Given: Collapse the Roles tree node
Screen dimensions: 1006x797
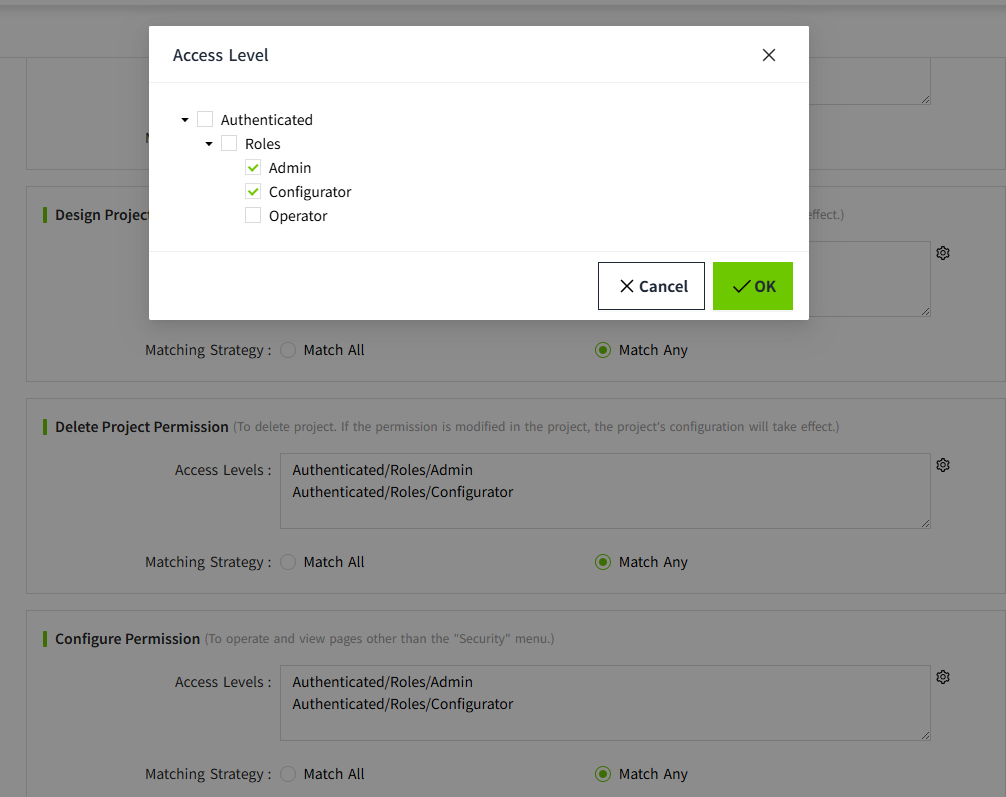Looking at the screenshot, I should click(x=209, y=144).
